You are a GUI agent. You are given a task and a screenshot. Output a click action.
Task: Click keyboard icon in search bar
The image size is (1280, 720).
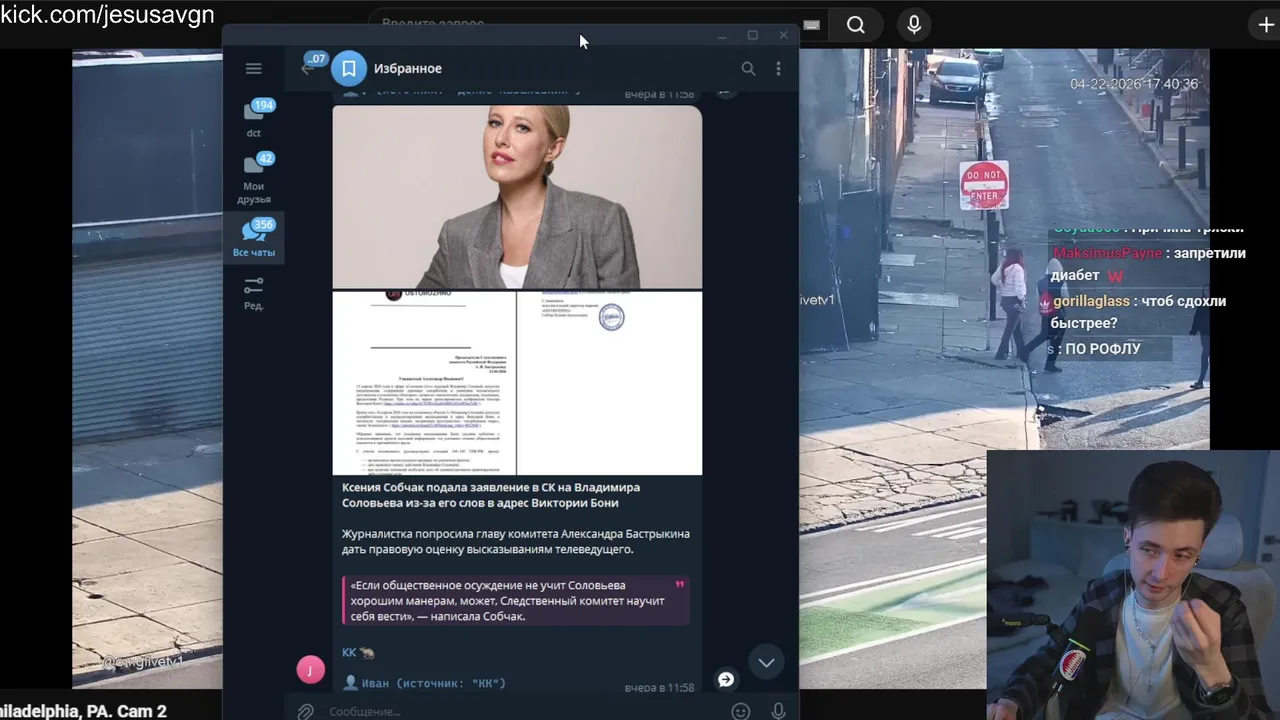pyautogui.click(x=812, y=25)
